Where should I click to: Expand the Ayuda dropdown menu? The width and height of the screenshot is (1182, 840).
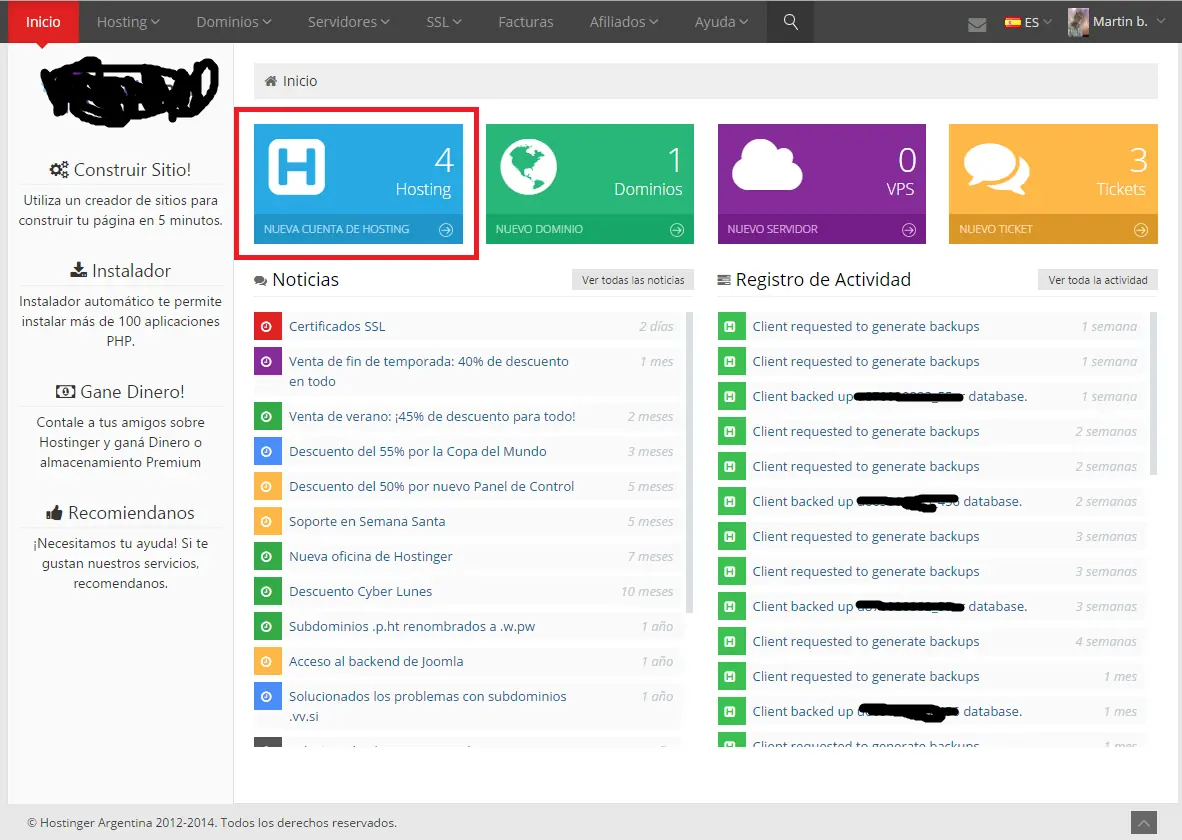tap(721, 22)
